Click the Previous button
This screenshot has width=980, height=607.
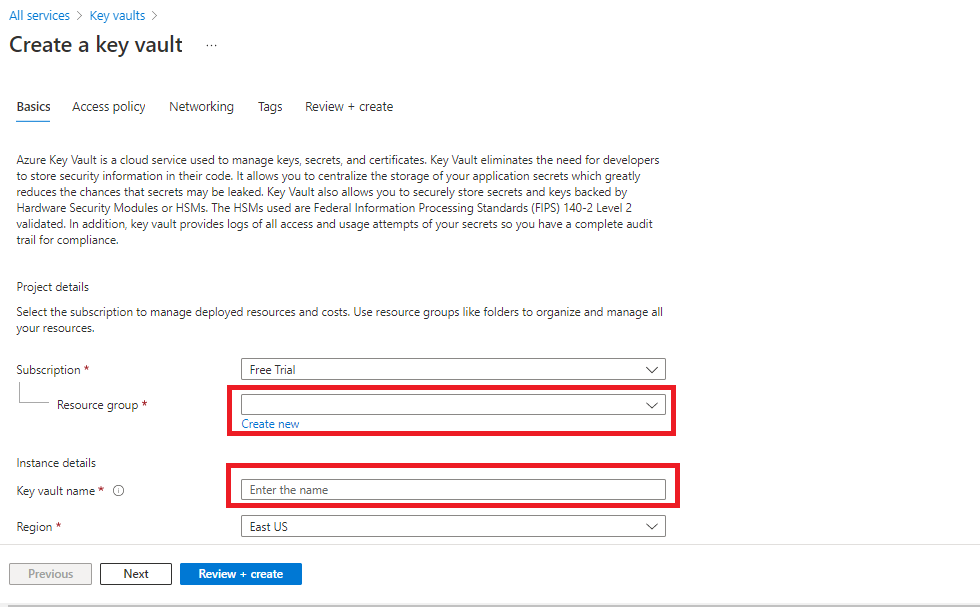pos(50,573)
